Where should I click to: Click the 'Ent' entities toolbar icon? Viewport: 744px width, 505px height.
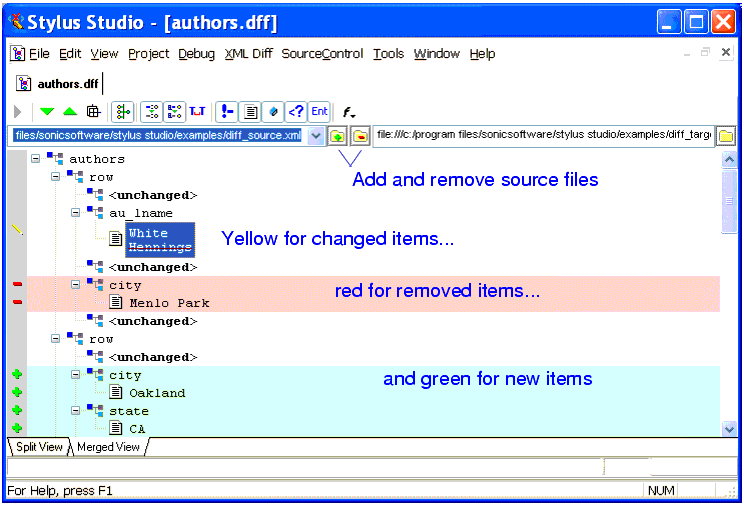319,112
